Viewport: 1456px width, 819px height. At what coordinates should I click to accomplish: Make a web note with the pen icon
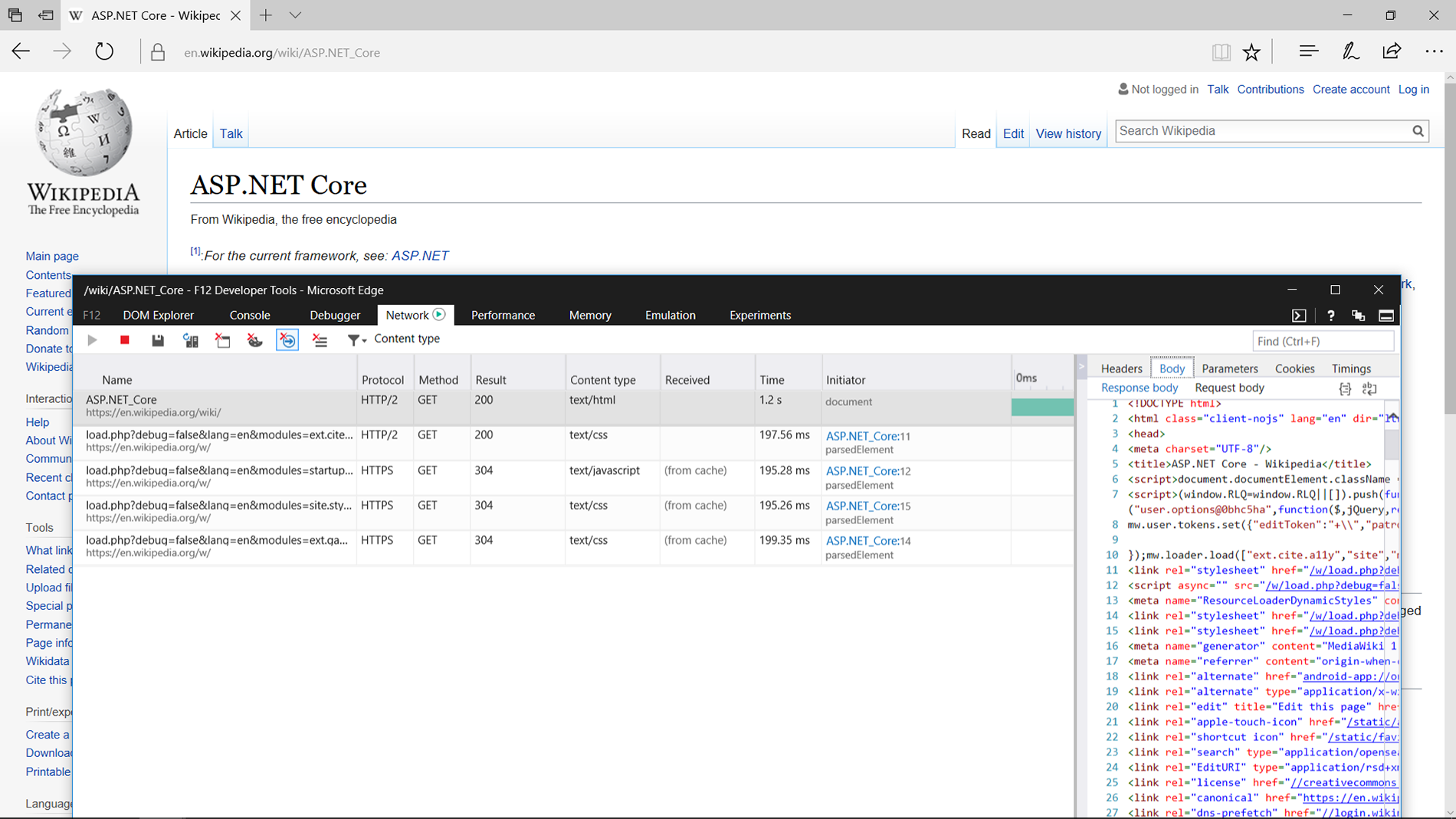1350,52
